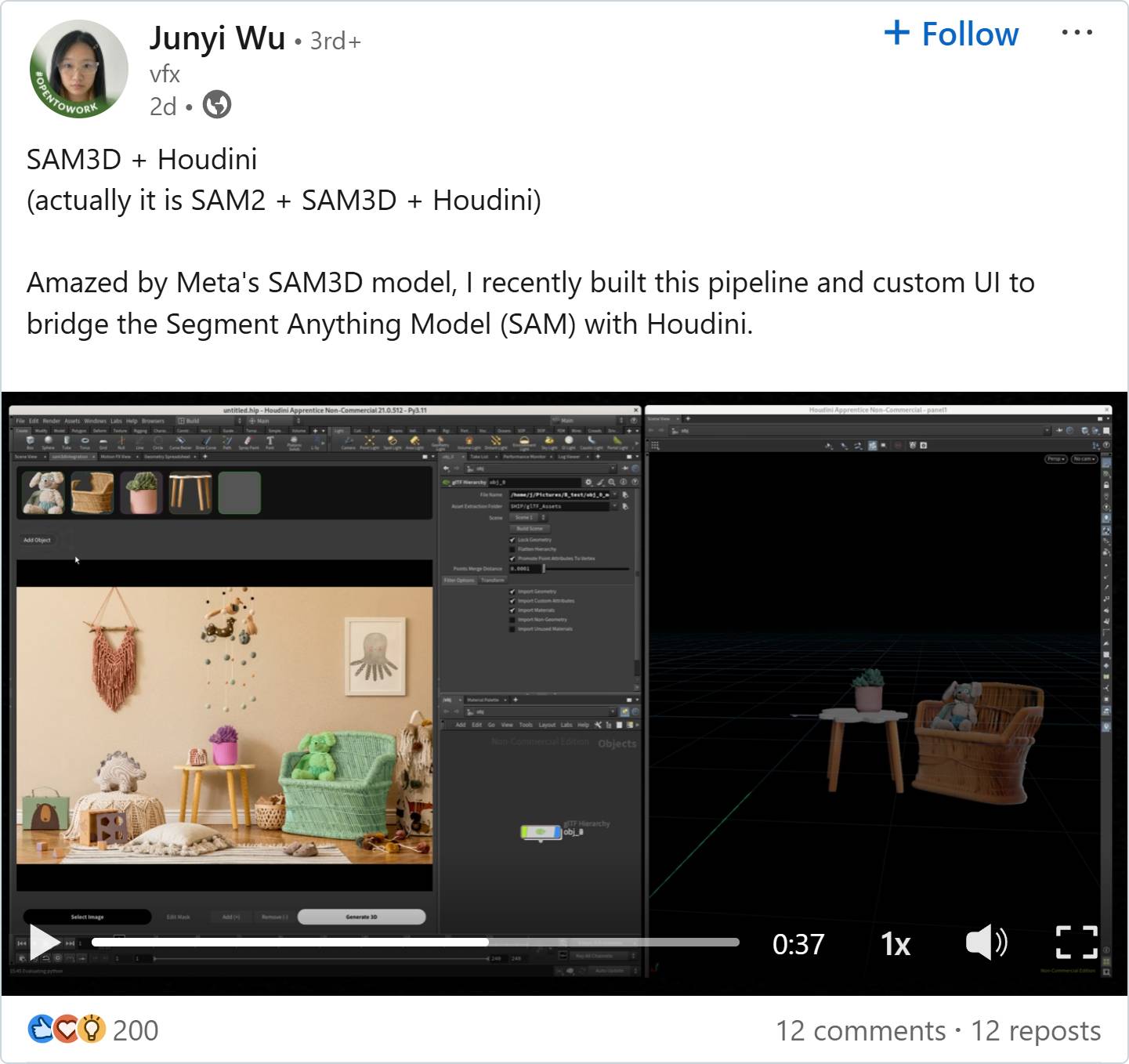Open the Scene 1 dropdown
1129x1064 pixels.
point(528,518)
